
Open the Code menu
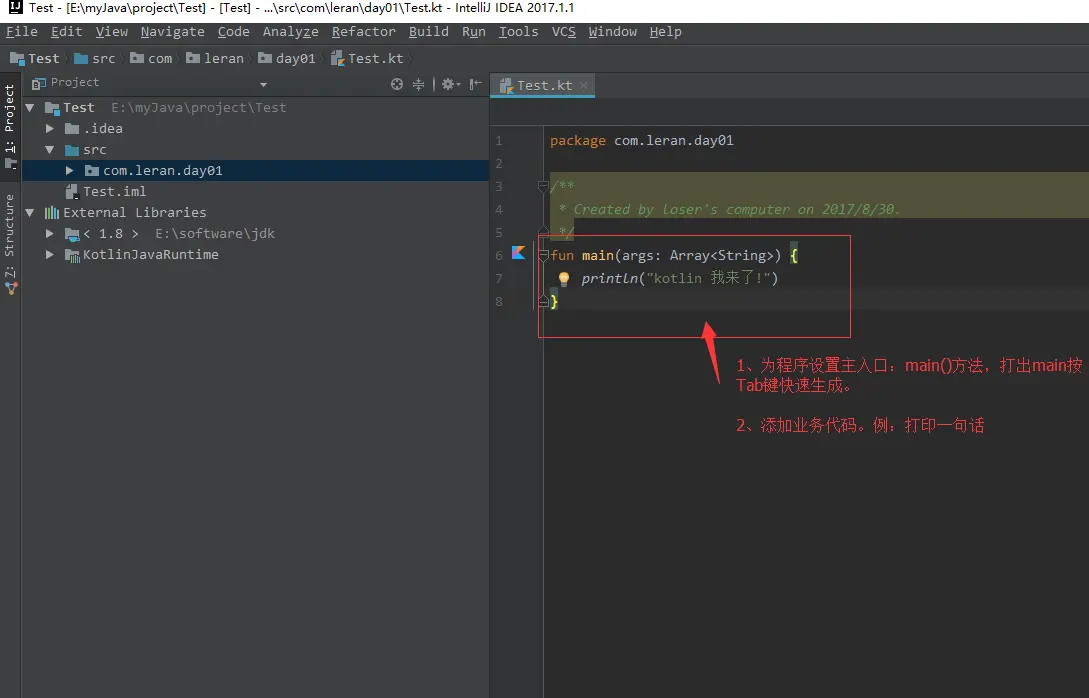click(233, 32)
